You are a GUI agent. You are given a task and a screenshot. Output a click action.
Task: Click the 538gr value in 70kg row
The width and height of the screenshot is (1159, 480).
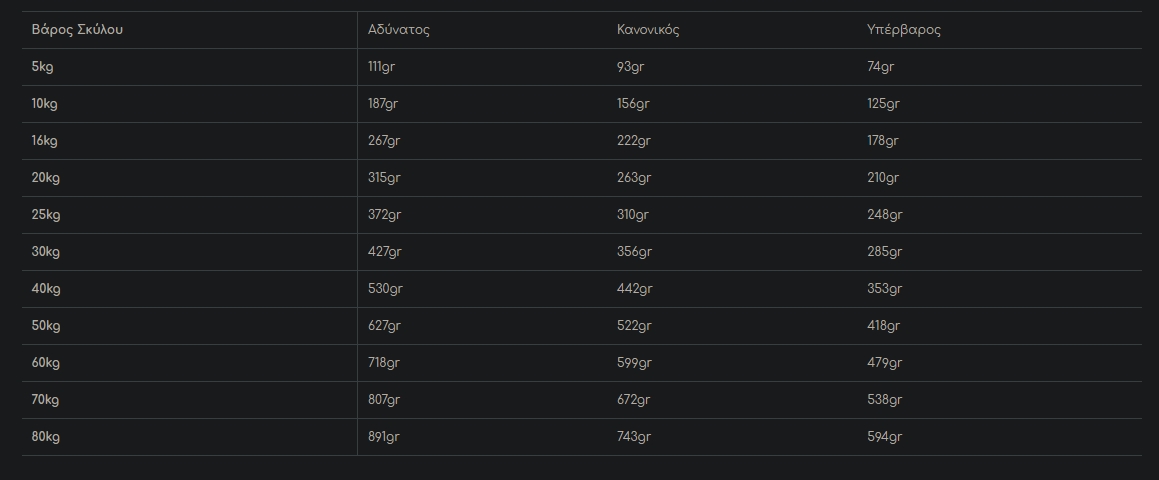884,400
